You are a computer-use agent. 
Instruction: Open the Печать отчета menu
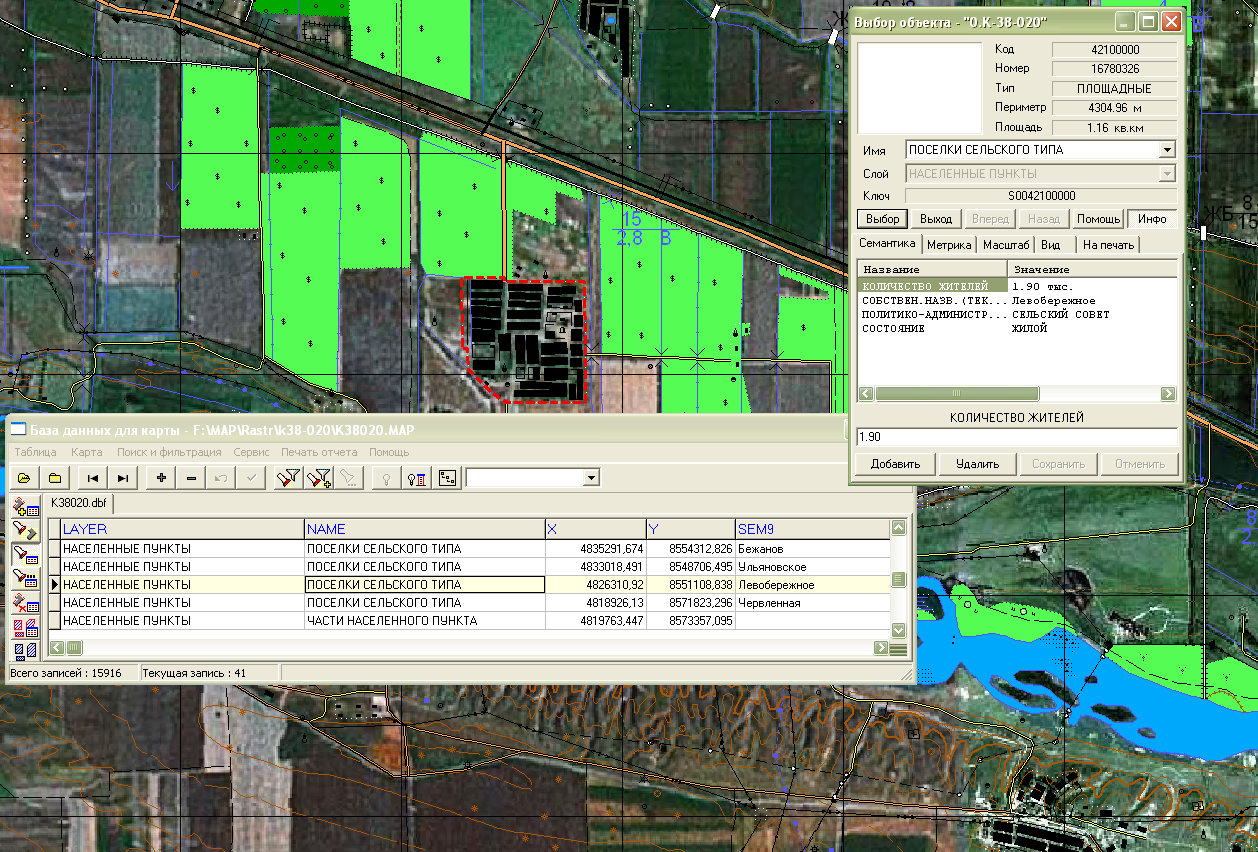pos(319,452)
